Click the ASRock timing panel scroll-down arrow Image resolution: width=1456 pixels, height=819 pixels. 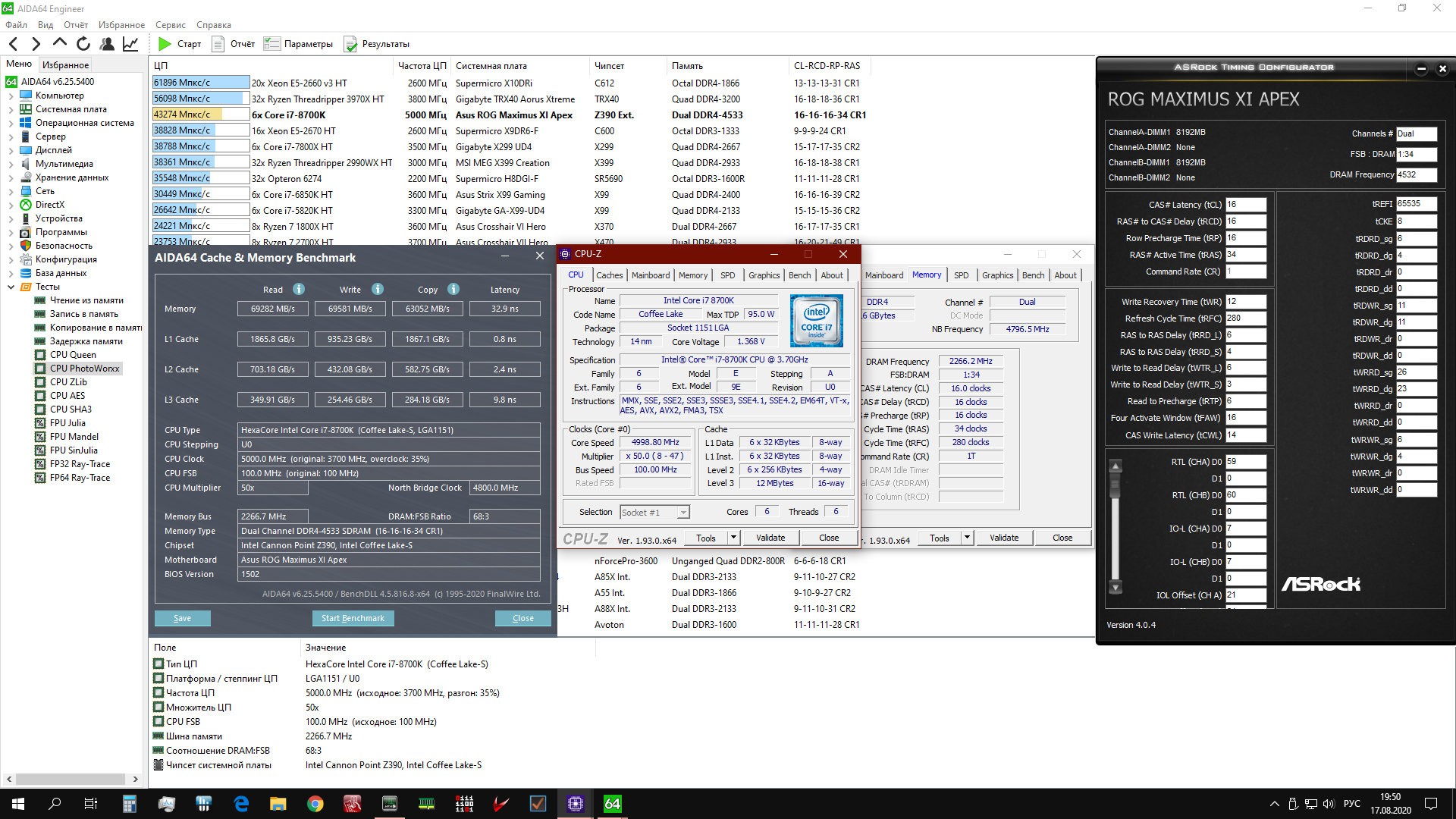point(1115,587)
